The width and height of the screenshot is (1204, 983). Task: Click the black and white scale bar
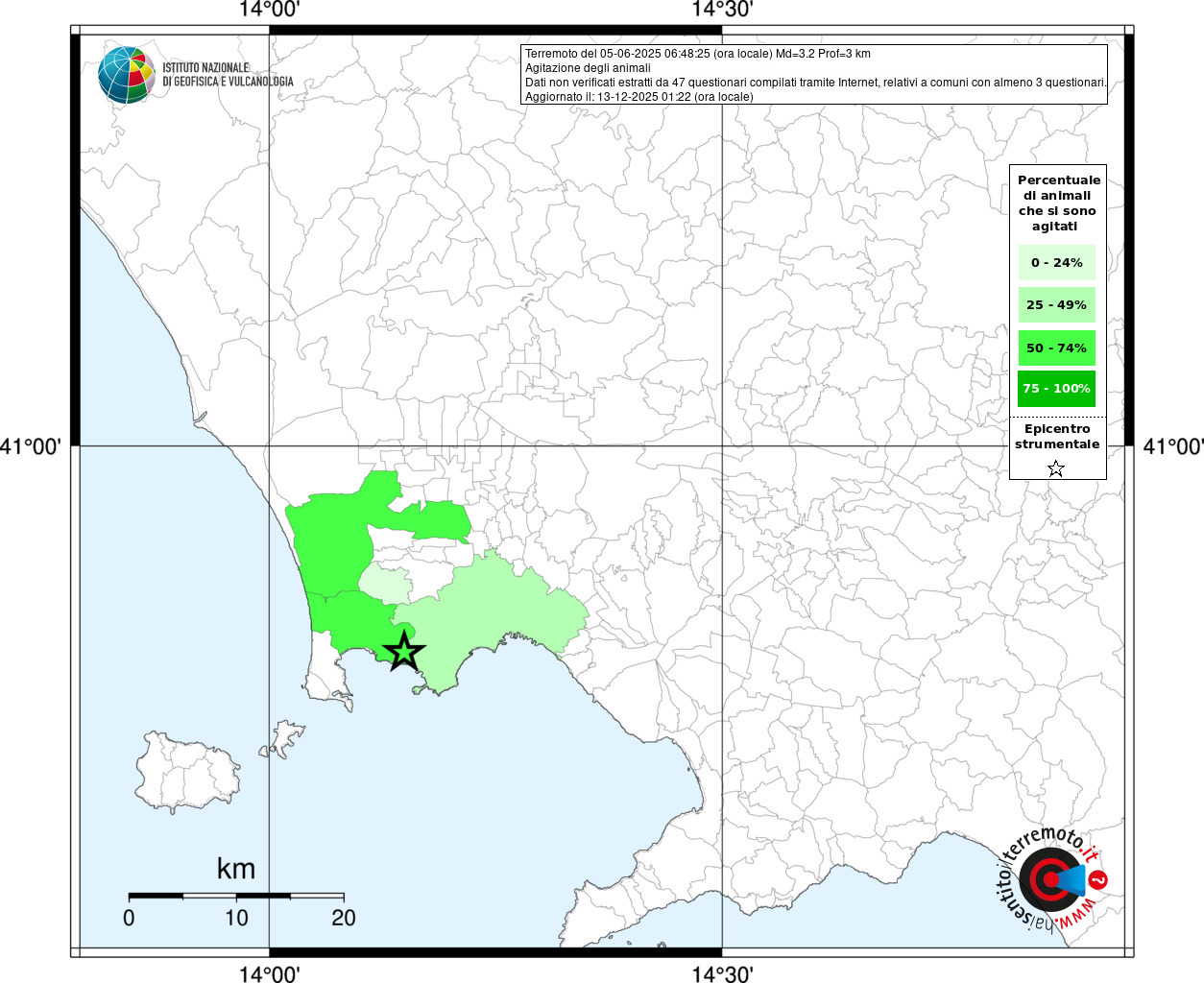(236, 896)
